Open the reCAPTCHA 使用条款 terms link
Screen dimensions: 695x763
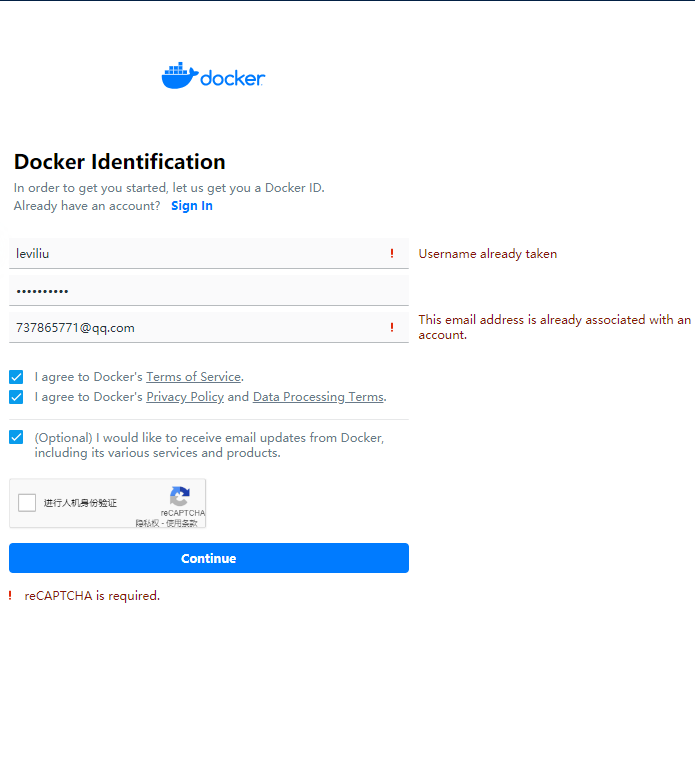pyautogui.click(x=182, y=523)
